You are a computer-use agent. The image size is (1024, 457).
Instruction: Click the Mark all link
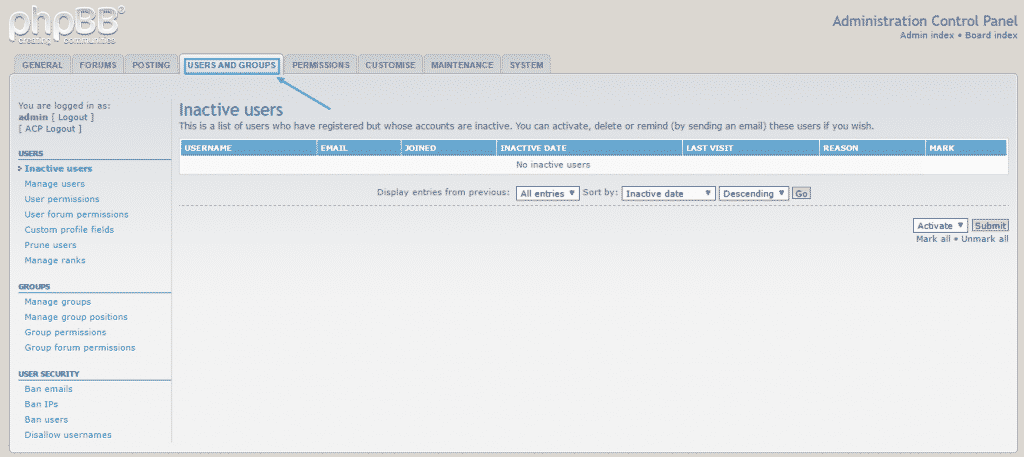pos(933,239)
